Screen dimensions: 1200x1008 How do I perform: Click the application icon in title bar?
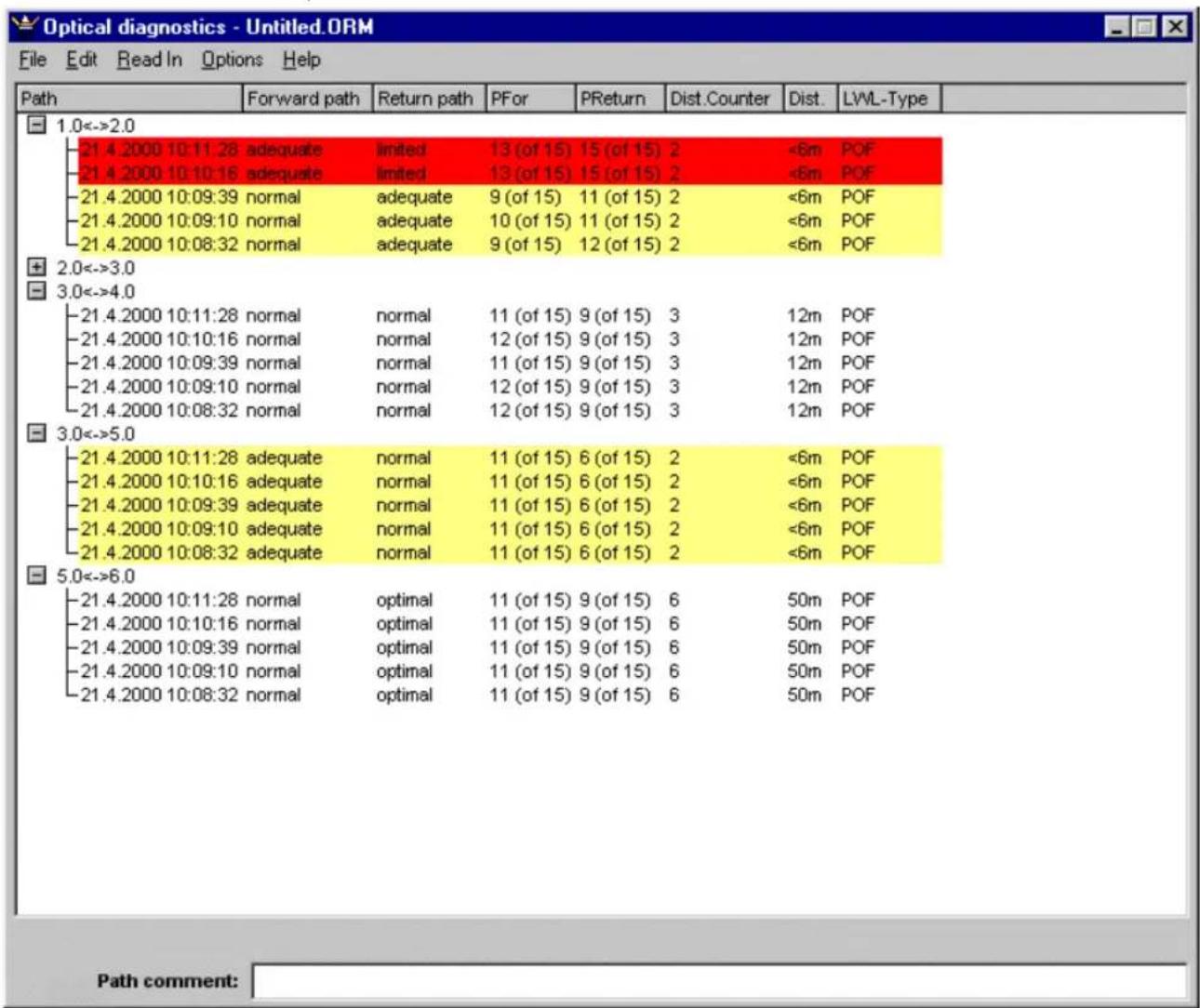(26, 27)
